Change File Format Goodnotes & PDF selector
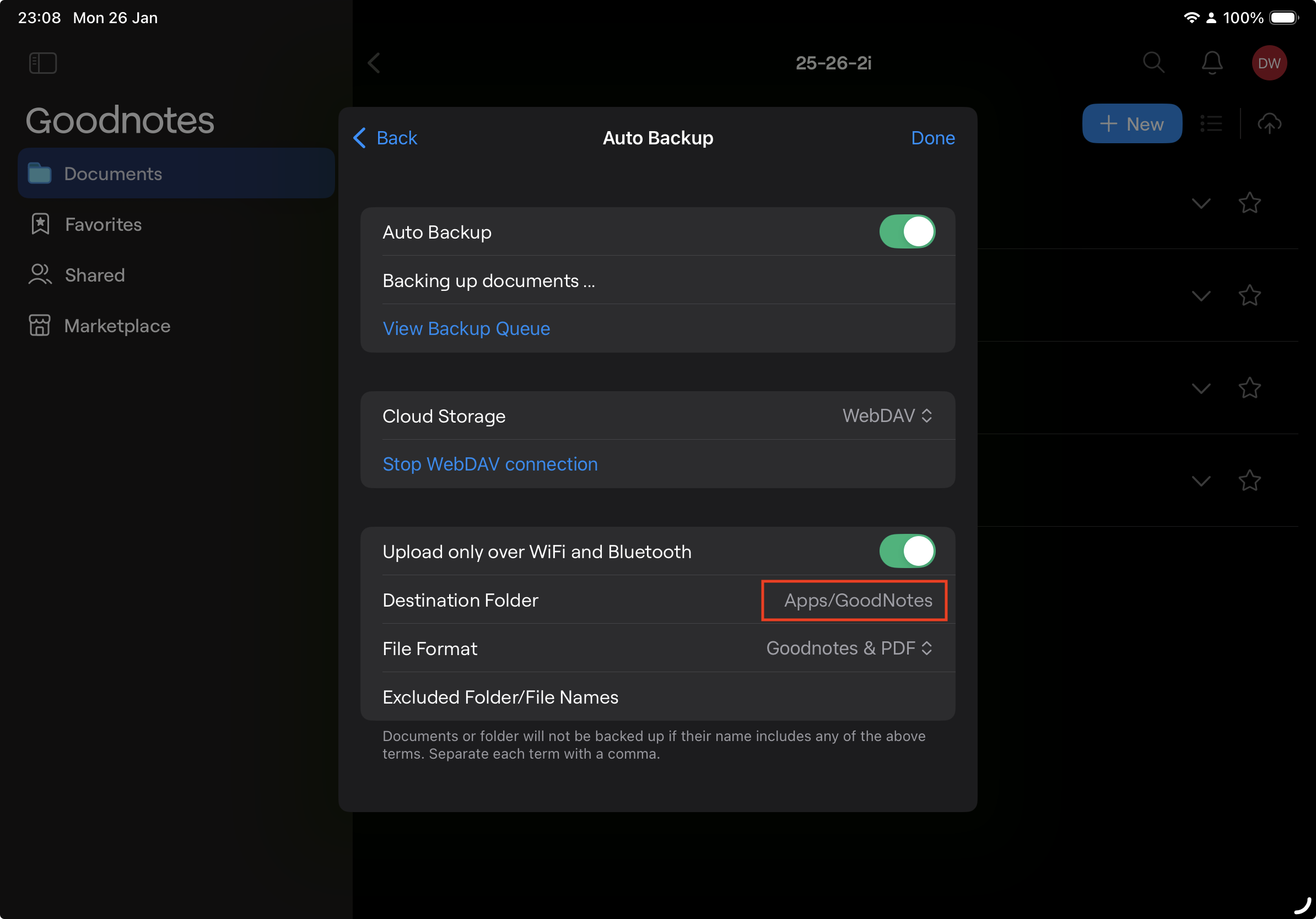The width and height of the screenshot is (1316, 919). click(849, 648)
